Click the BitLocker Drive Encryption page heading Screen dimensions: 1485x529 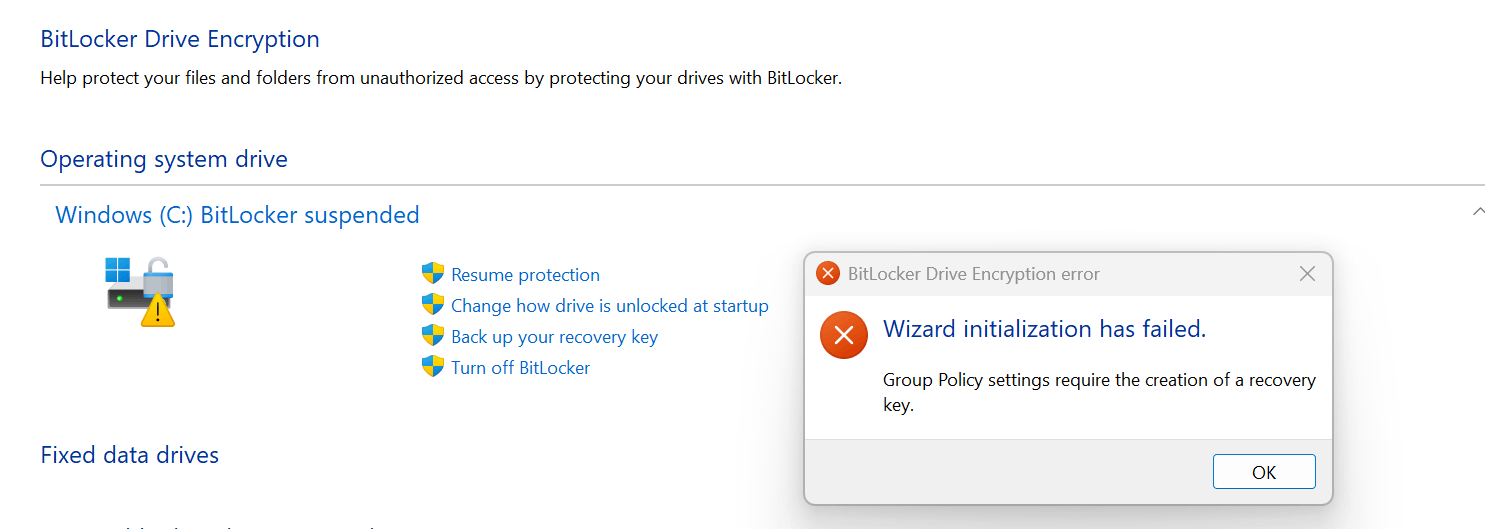click(180, 39)
